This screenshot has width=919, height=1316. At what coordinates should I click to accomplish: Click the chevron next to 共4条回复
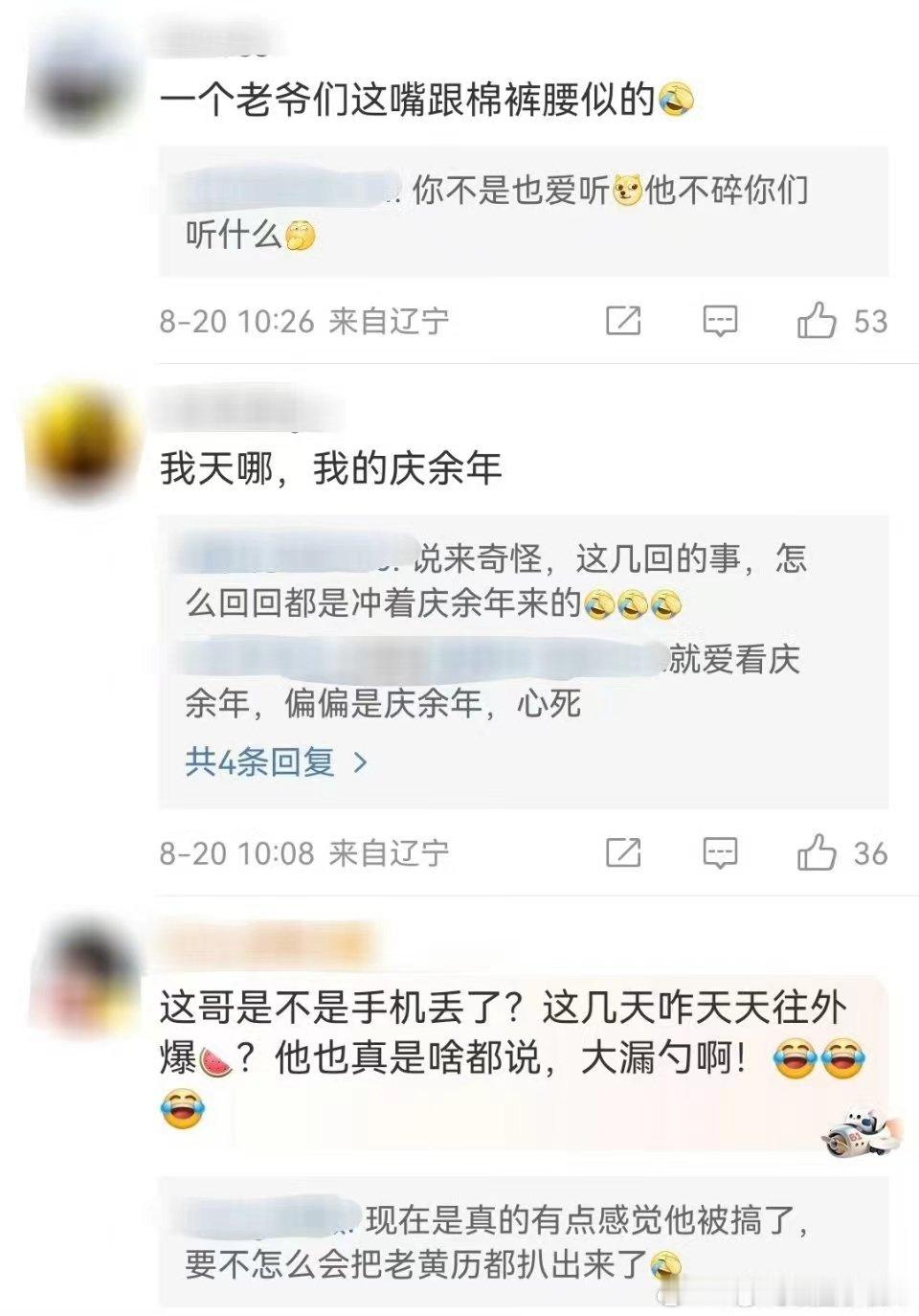tap(361, 762)
